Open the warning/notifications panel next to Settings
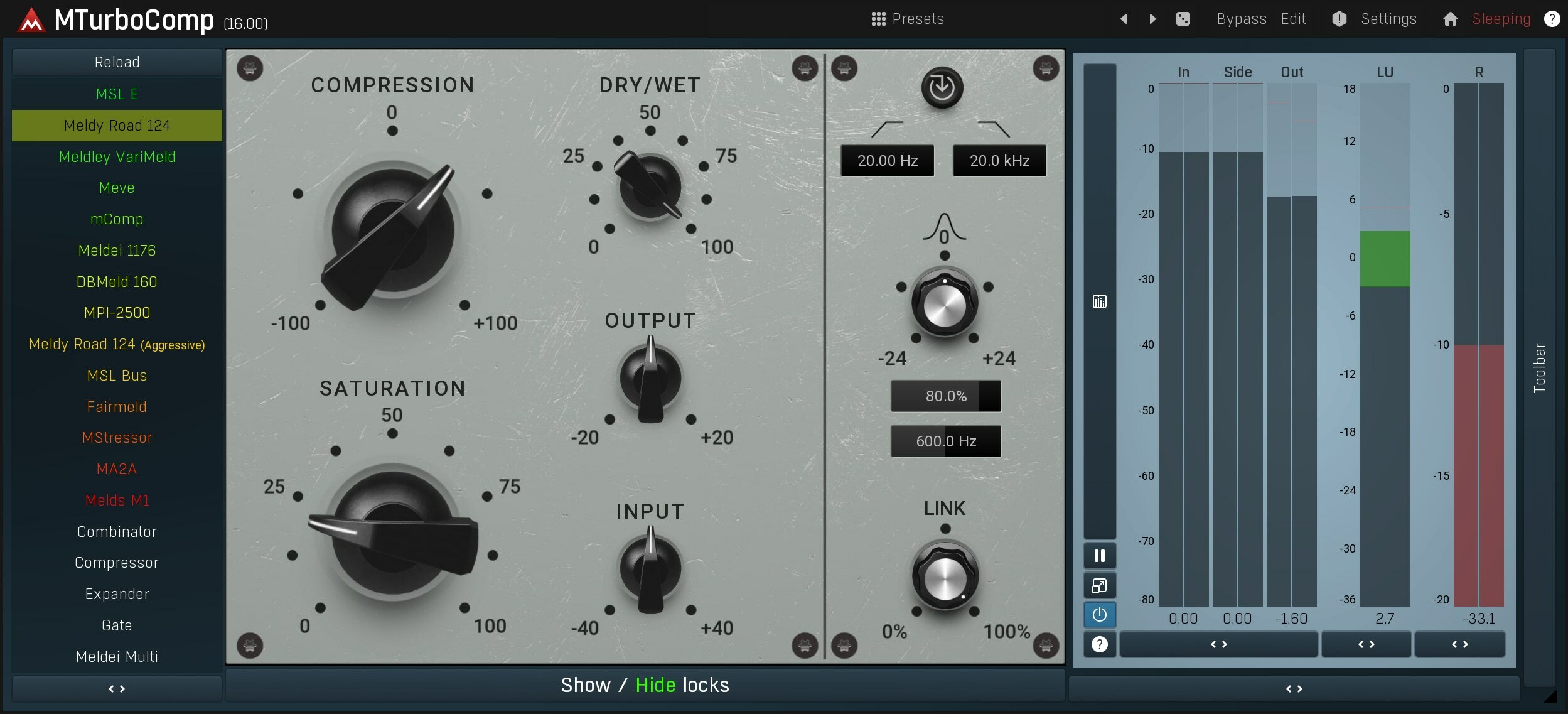1568x714 pixels. [x=1339, y=19]
